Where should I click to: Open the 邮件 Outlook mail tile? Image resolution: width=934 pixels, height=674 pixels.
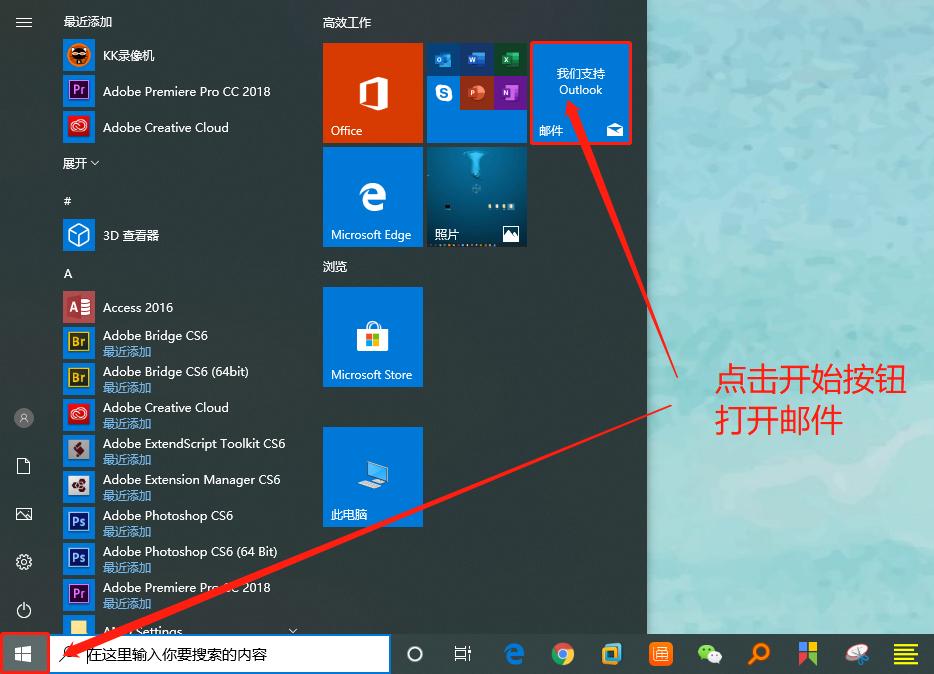[x=580, y=92]
